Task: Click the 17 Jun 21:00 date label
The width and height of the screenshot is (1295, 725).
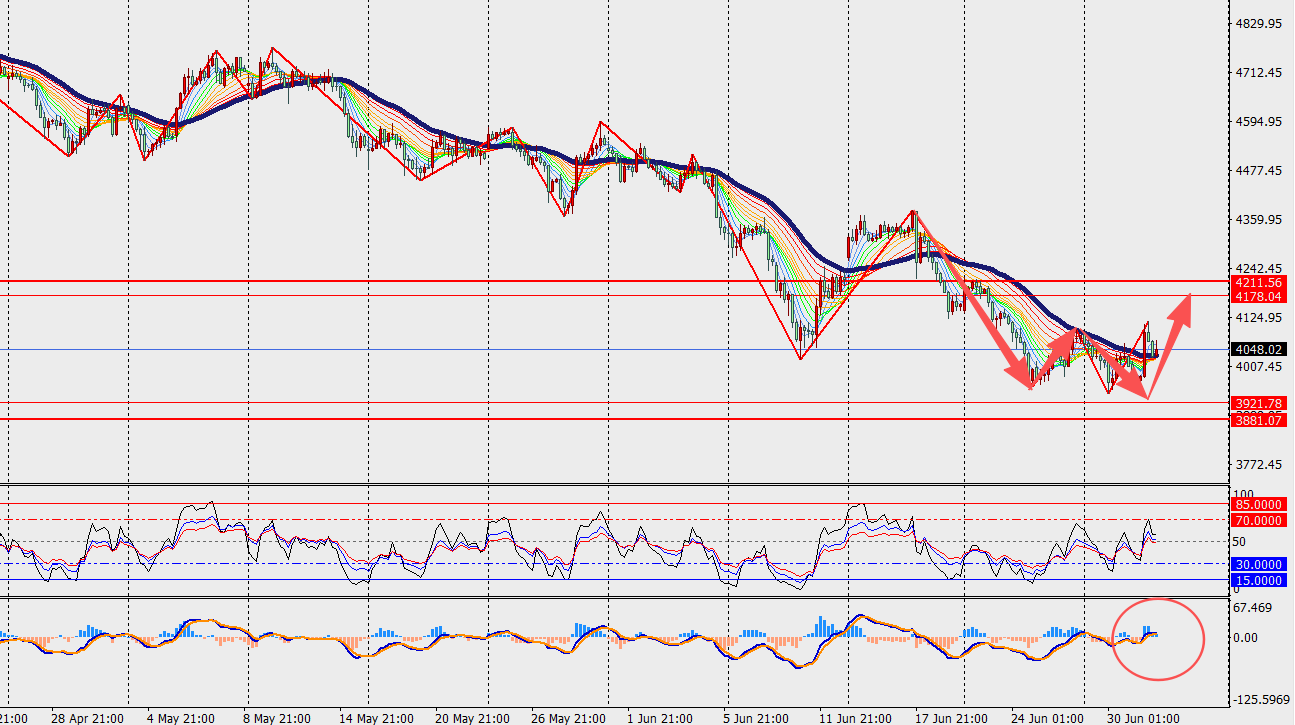Action: tap(952, 718)
